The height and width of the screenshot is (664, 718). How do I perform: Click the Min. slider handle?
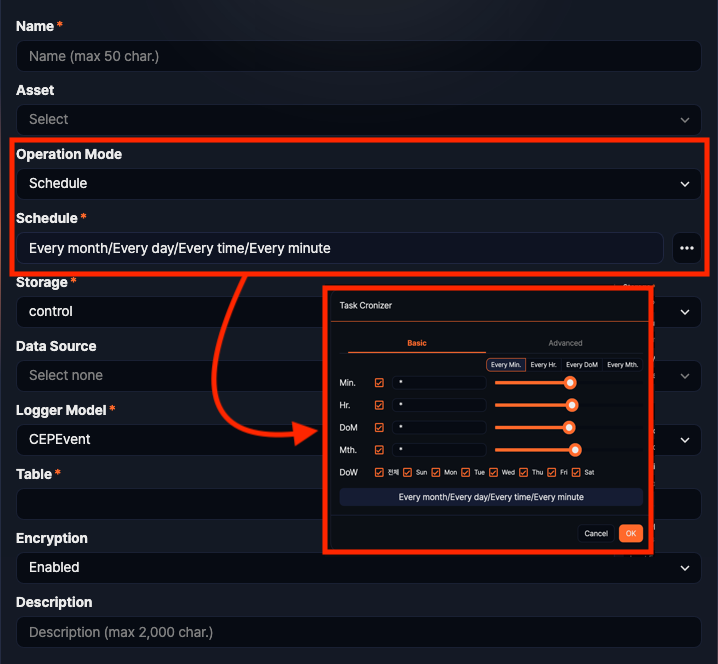(570, 382)
